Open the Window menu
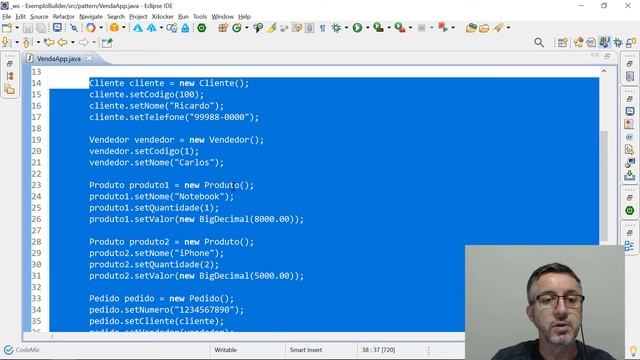640x360 pixels. click(222, 16)
